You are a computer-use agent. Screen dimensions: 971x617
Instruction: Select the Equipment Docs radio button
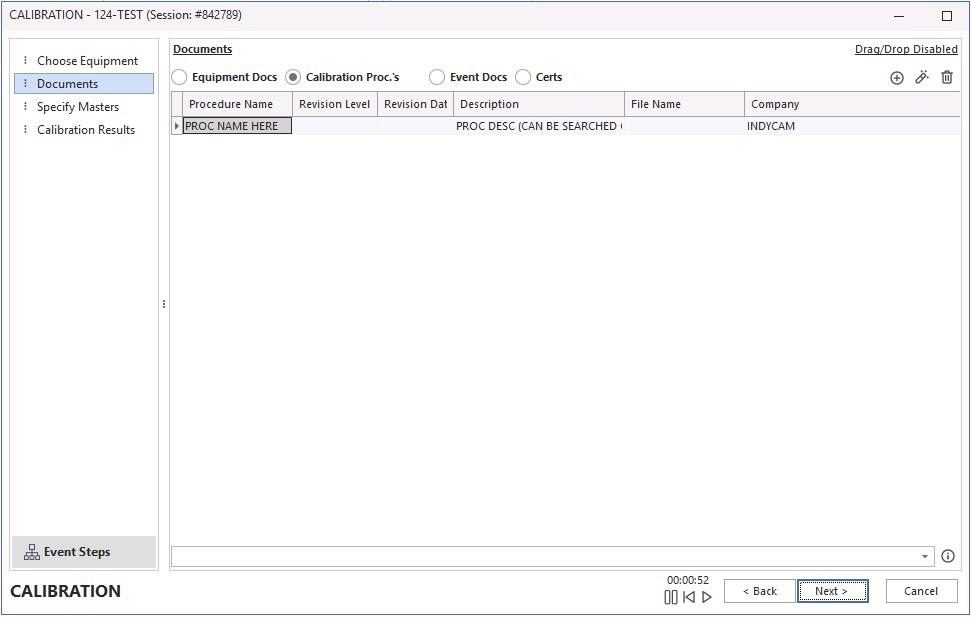pyautogui.click(x=180, y=77)
